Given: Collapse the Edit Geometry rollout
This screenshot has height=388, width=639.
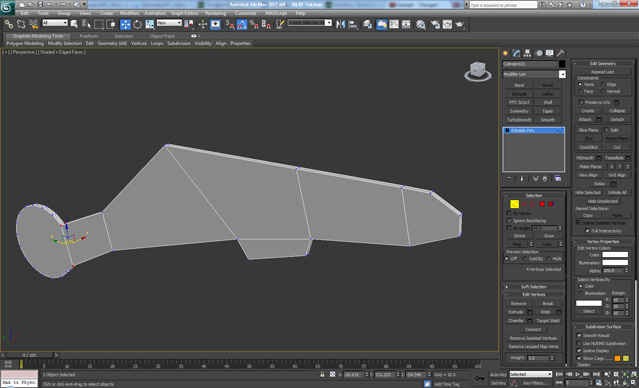Looking at the screenshot, I should pos(603,64).
